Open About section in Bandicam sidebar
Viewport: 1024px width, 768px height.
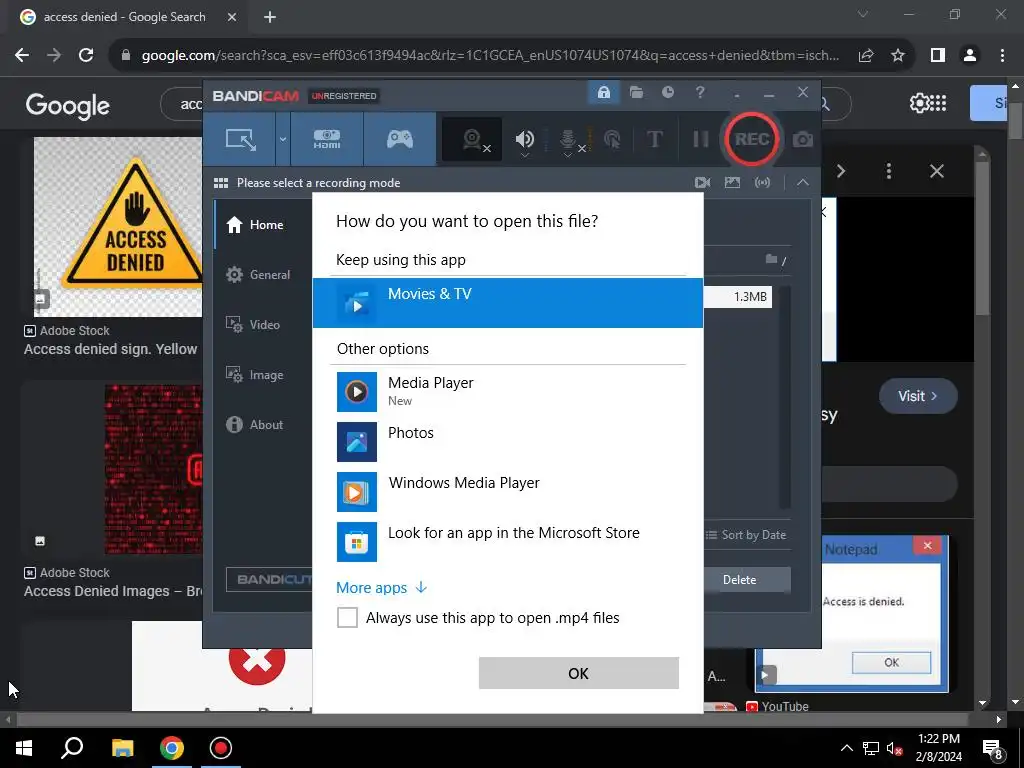263,424
